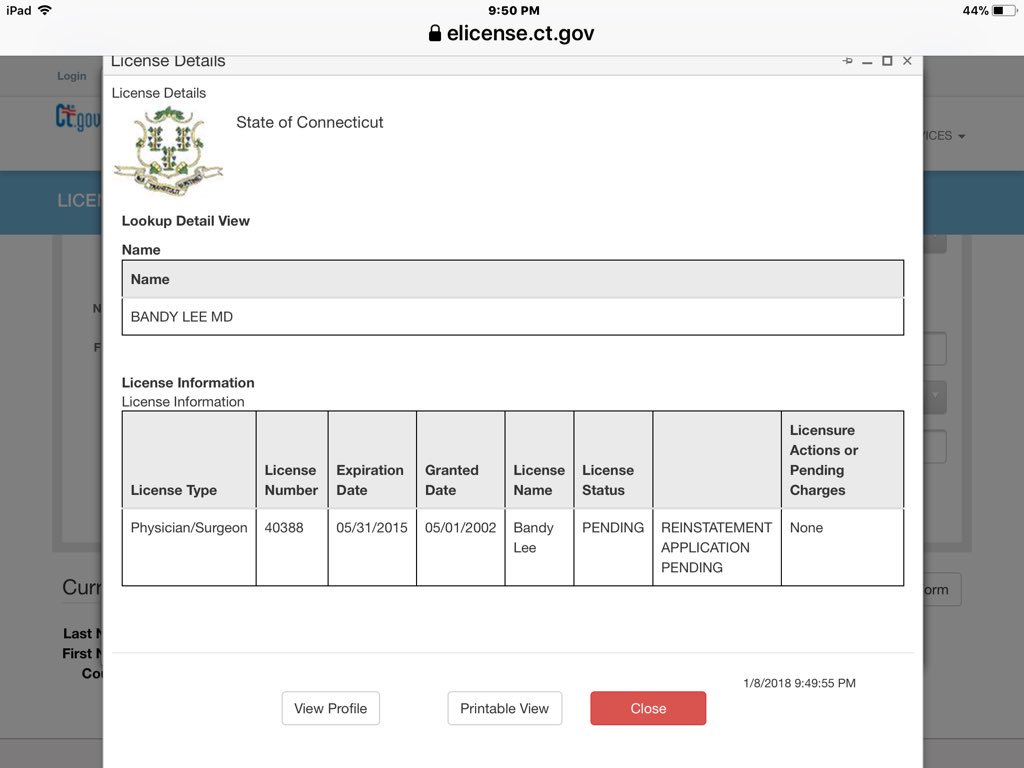Click the Expiration Date column header
Viewport: 1024px width, 768px height.
click(372, 460)
